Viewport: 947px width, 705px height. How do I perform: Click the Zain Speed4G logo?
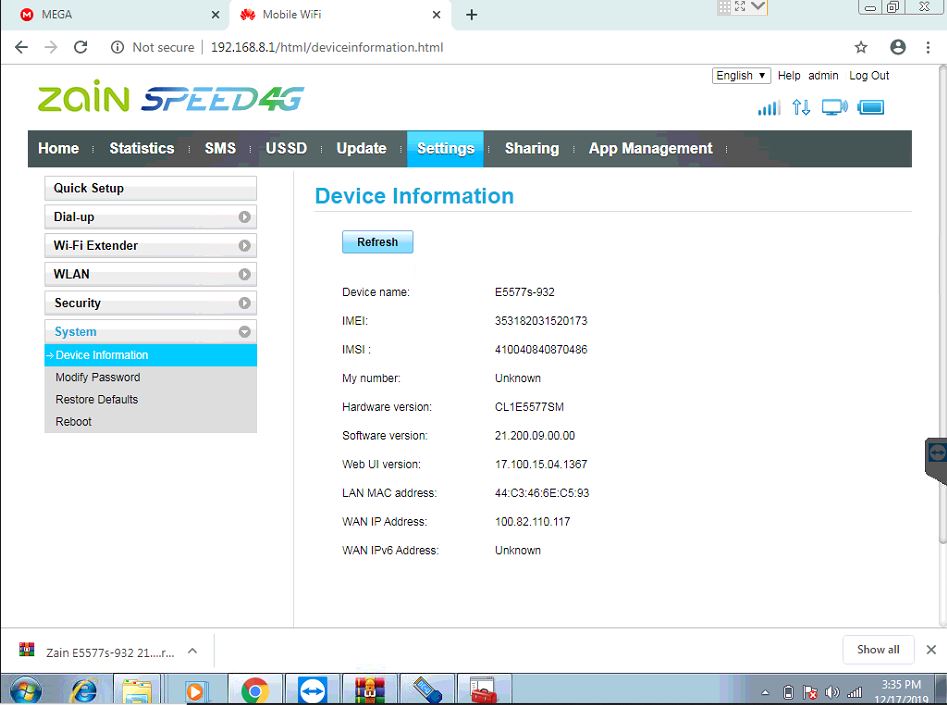(171, 98)
